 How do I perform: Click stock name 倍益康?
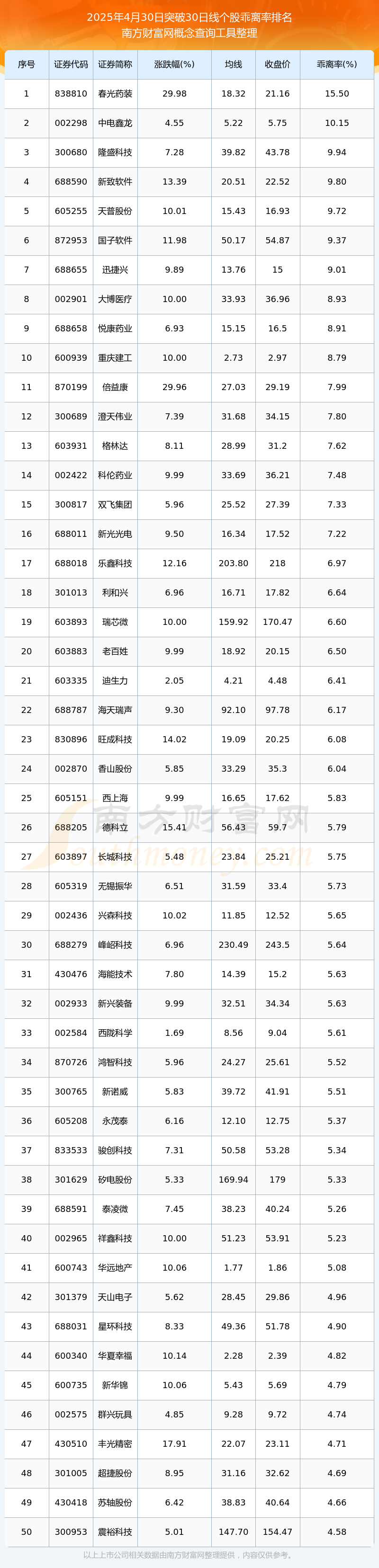click(115, 387)
